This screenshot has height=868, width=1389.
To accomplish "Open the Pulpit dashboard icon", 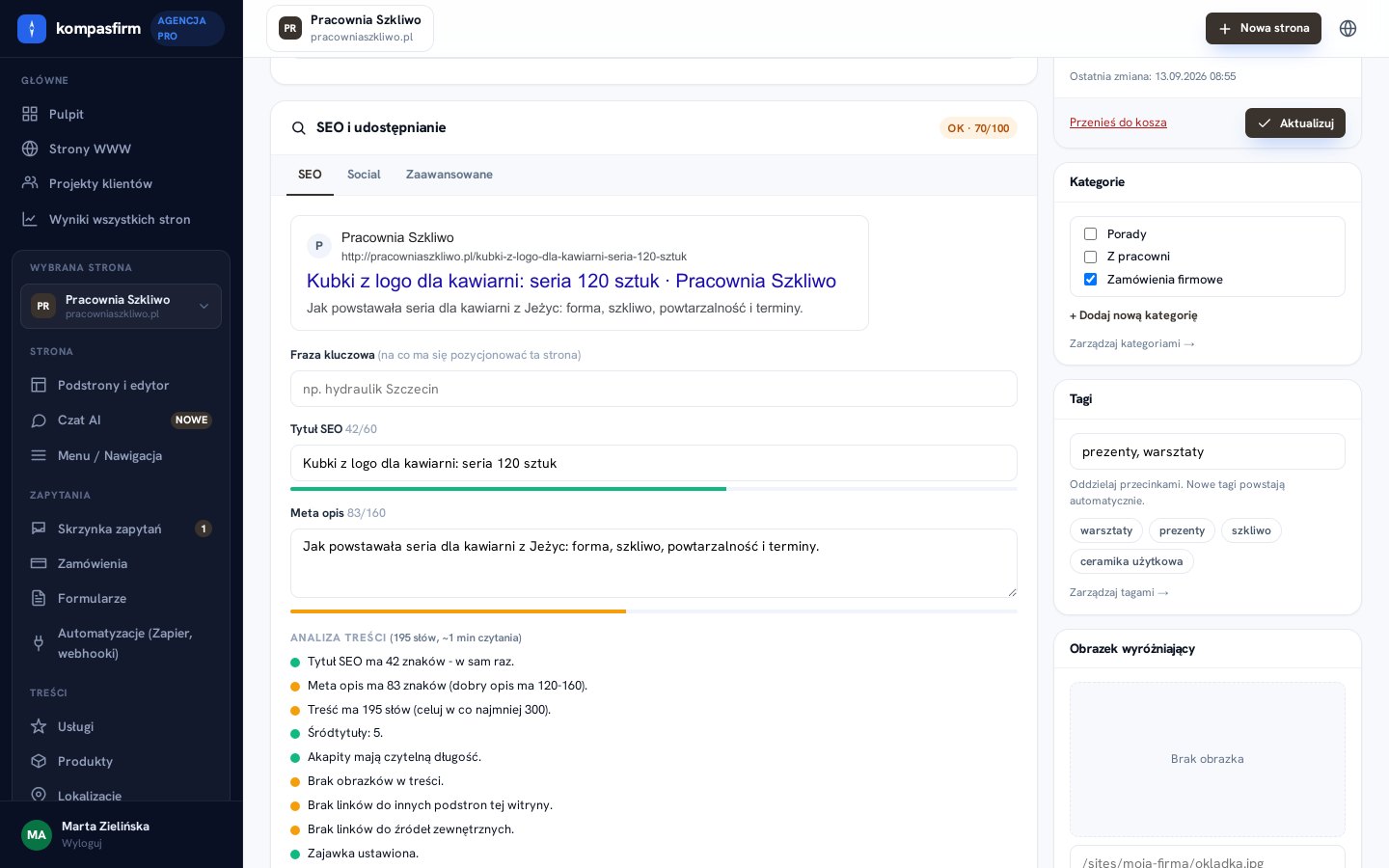I will coord(30,114).
